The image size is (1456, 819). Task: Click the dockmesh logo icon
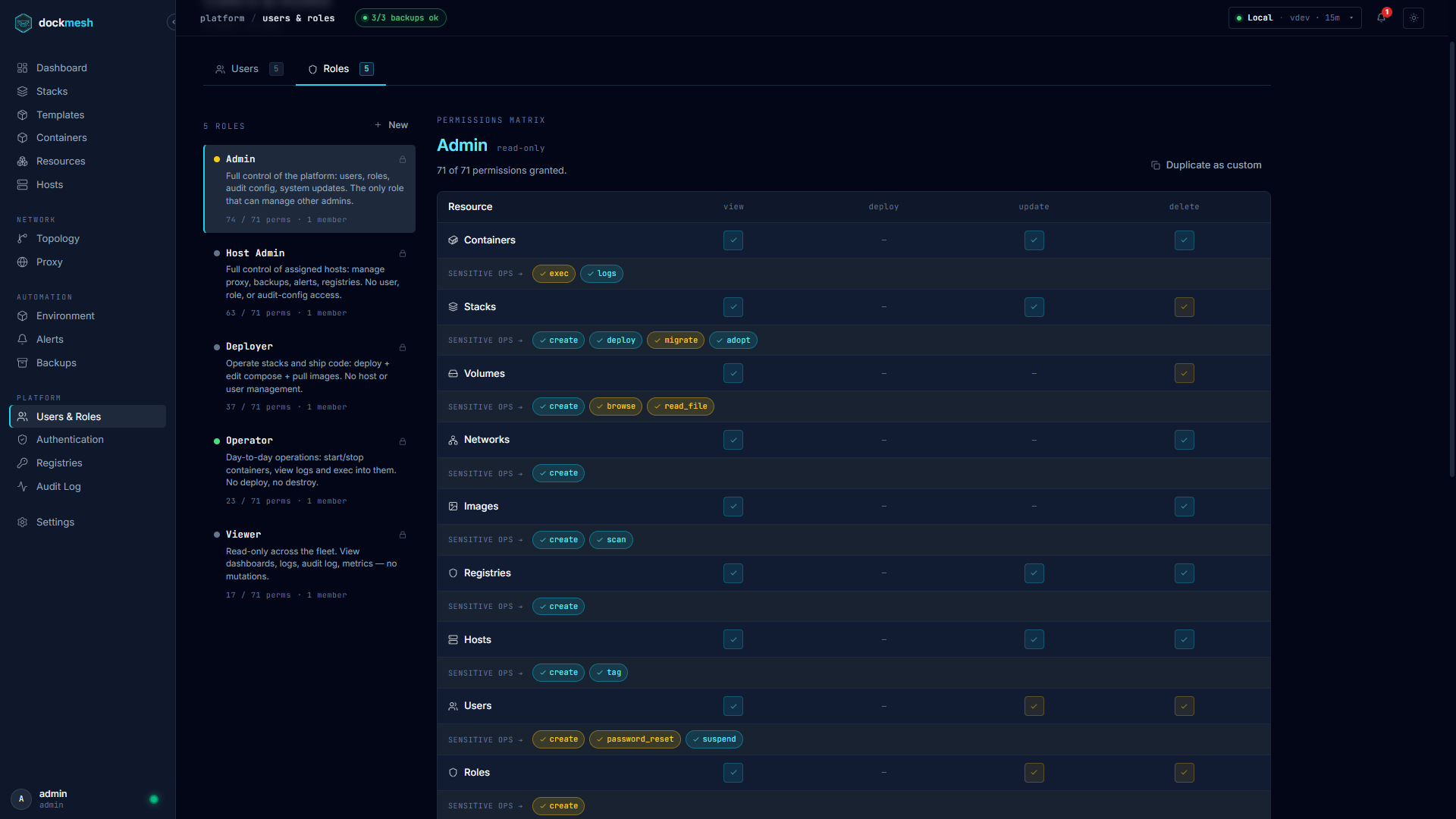(x=24, y=23)
